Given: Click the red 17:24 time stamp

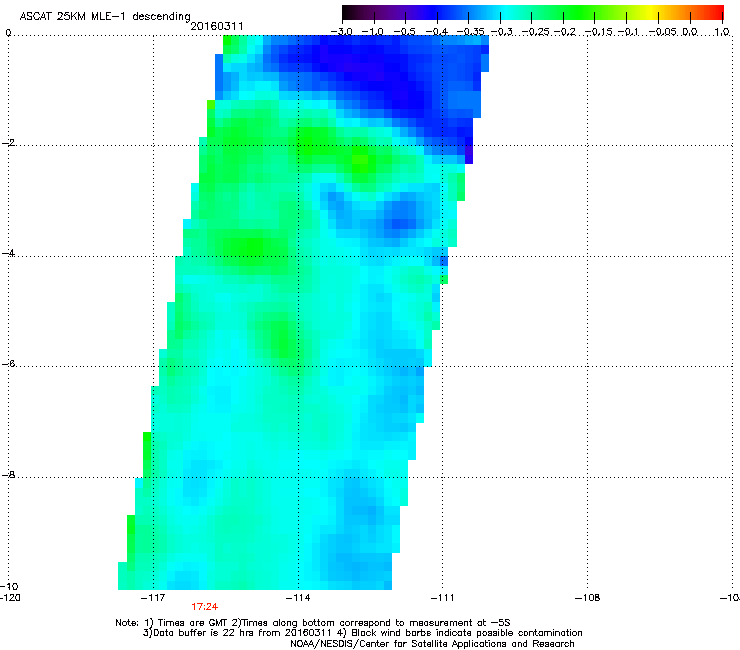Looking at the screenshot, I should pos(204,607).
